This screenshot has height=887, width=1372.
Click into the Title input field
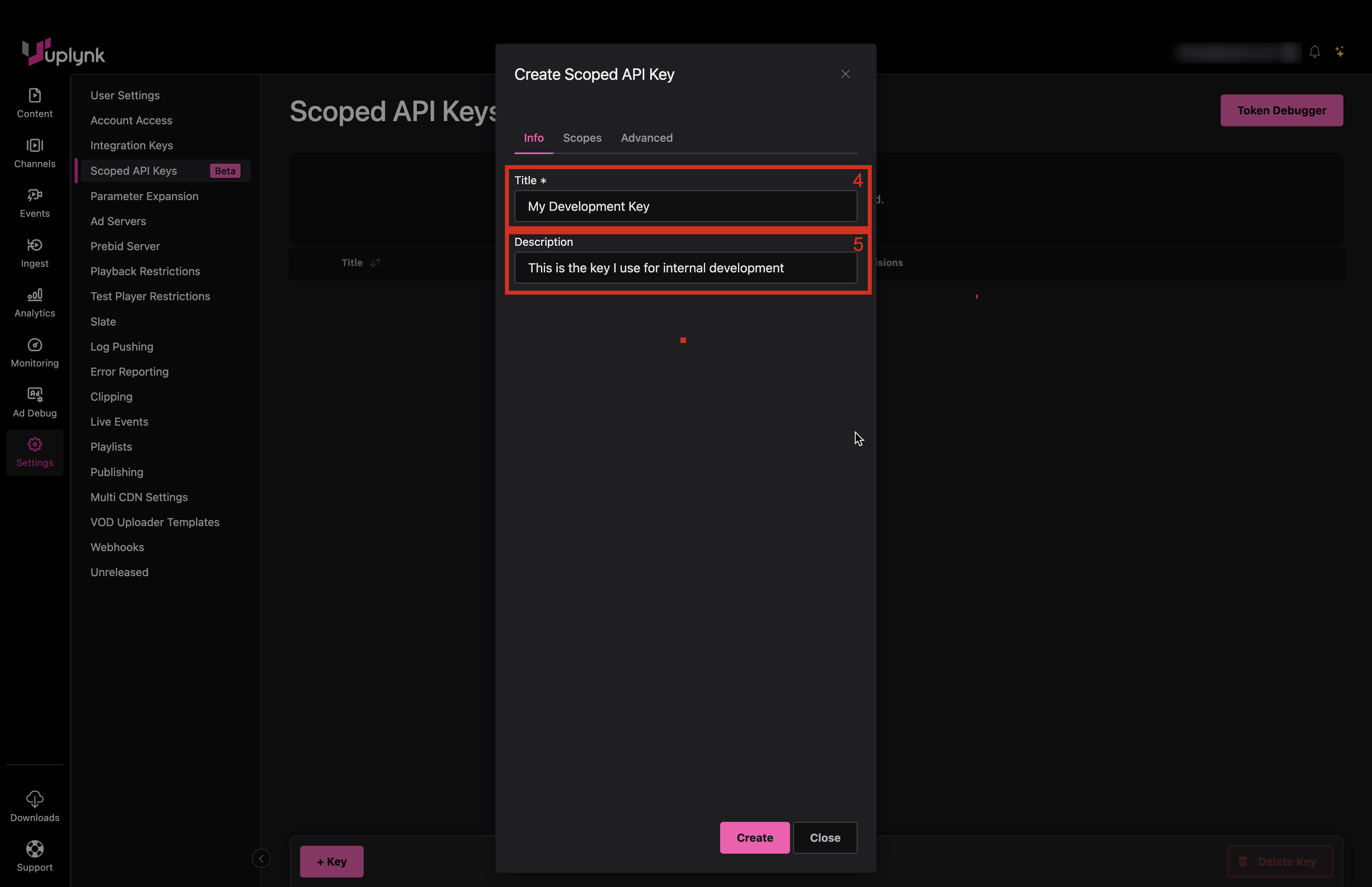[685, 206]
